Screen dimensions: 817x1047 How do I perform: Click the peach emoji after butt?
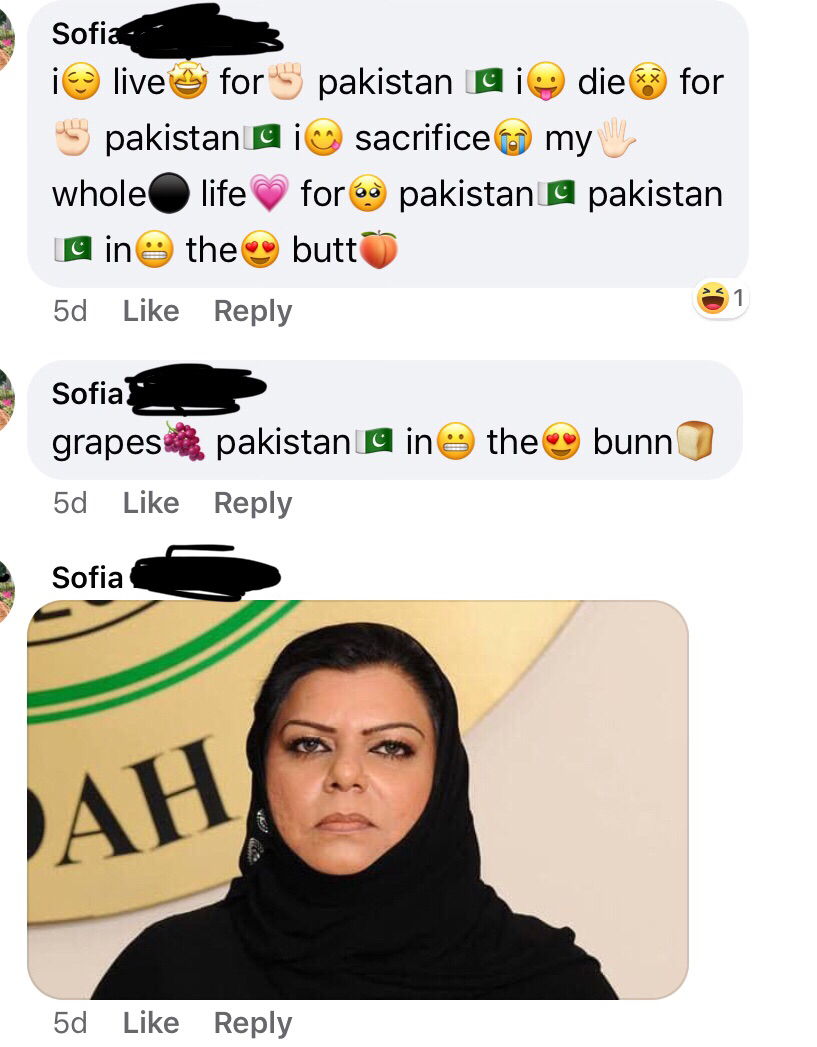(379, 250)
